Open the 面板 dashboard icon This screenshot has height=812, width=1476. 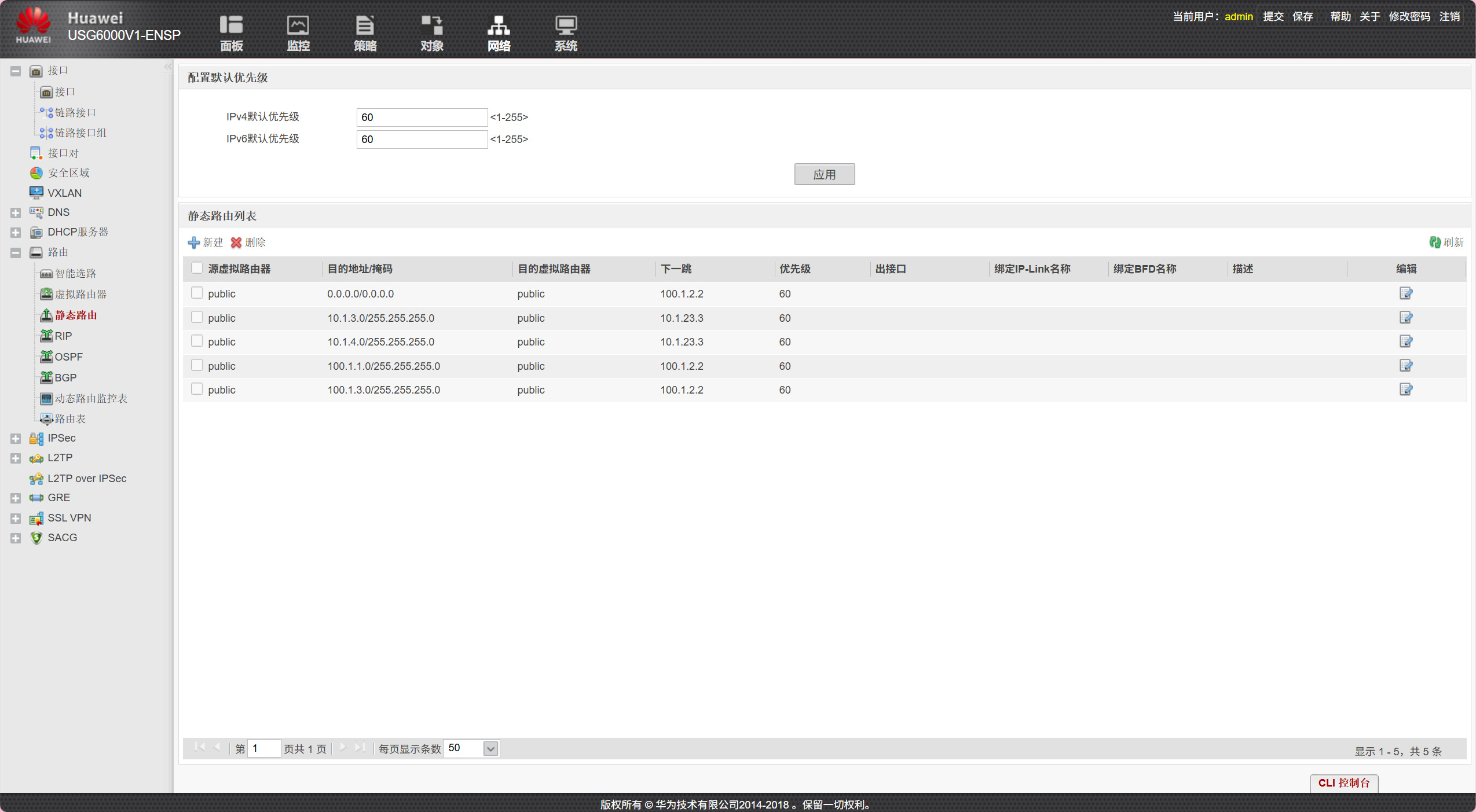[x=231, y=25]
